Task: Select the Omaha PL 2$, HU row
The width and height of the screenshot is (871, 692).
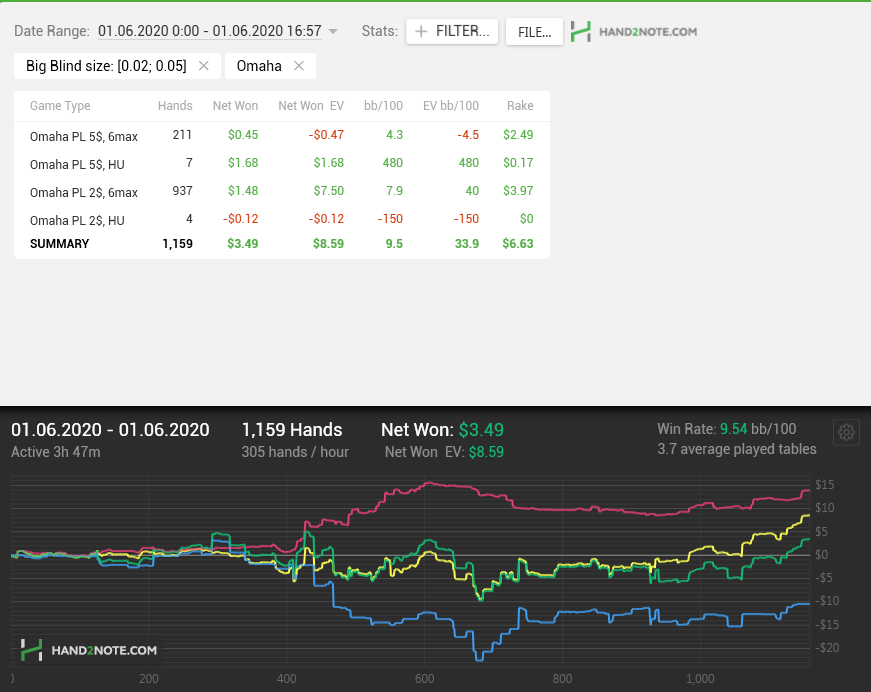Action: pyautogui.click(x=282, y=219)
